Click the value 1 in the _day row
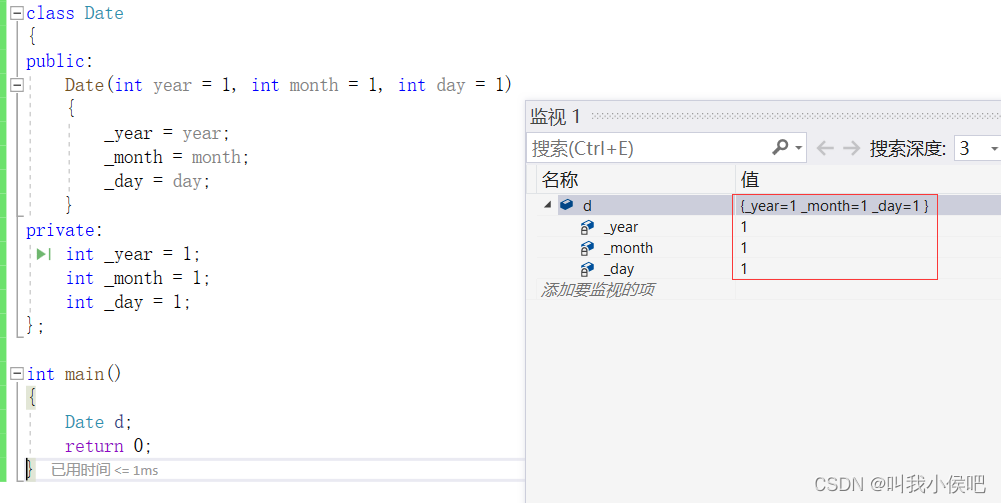Viewport: 1001px width, 503px height. point(744,269)
